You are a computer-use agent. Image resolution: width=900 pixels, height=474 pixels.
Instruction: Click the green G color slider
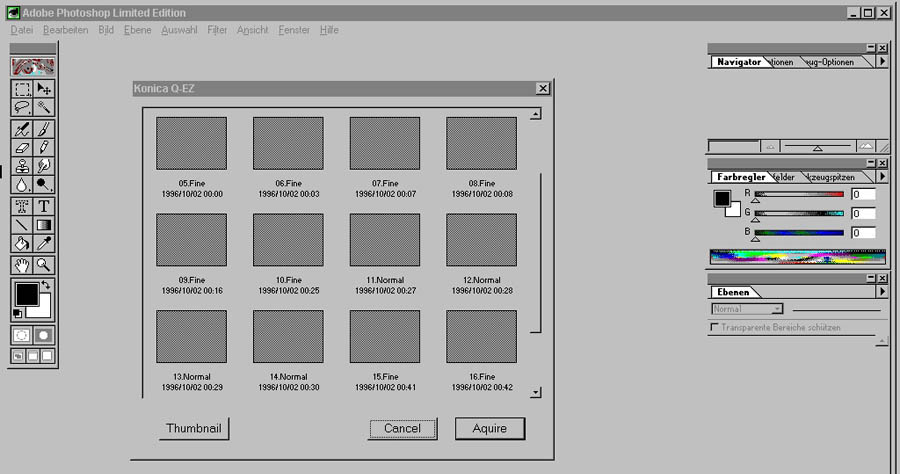(x=799, y=213)
